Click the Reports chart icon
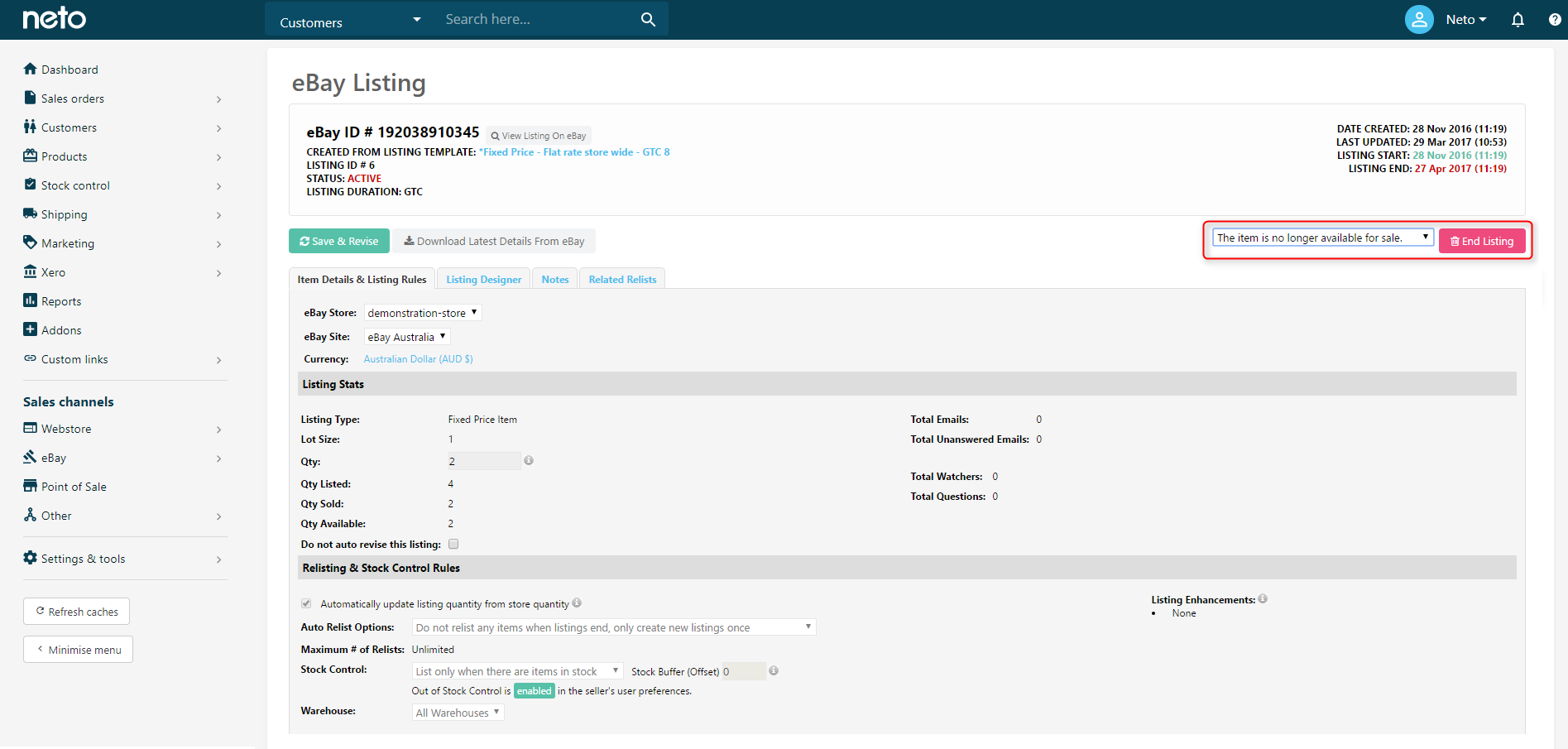 31,300
